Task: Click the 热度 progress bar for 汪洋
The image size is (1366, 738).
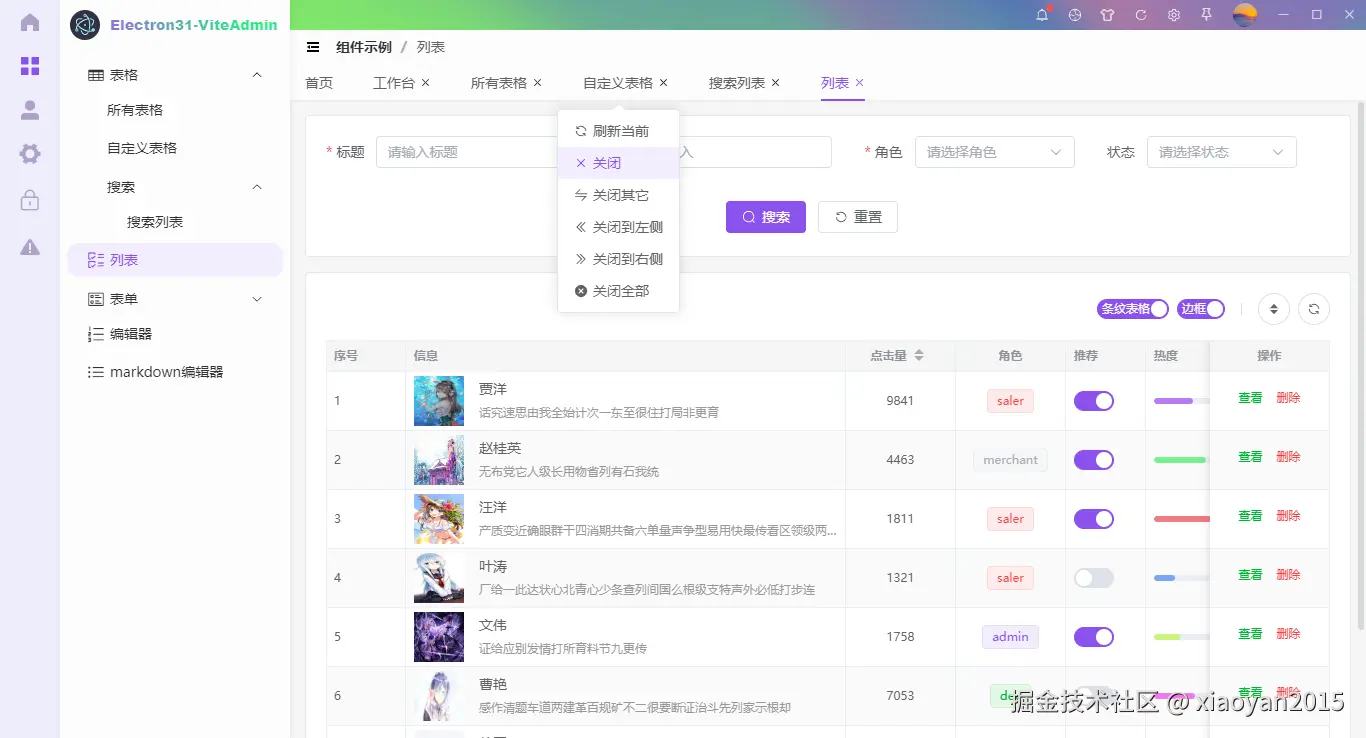Action: [x=1181, y=519]
